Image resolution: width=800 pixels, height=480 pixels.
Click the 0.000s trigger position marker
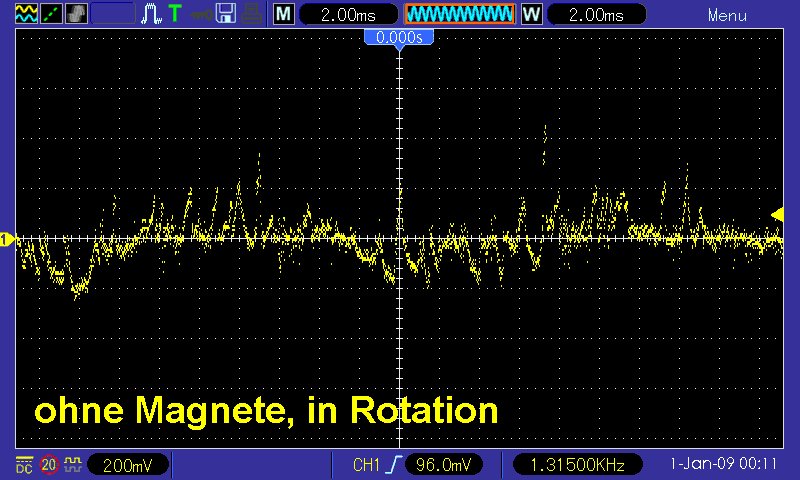pyautogui.click(x=399, y=37)
